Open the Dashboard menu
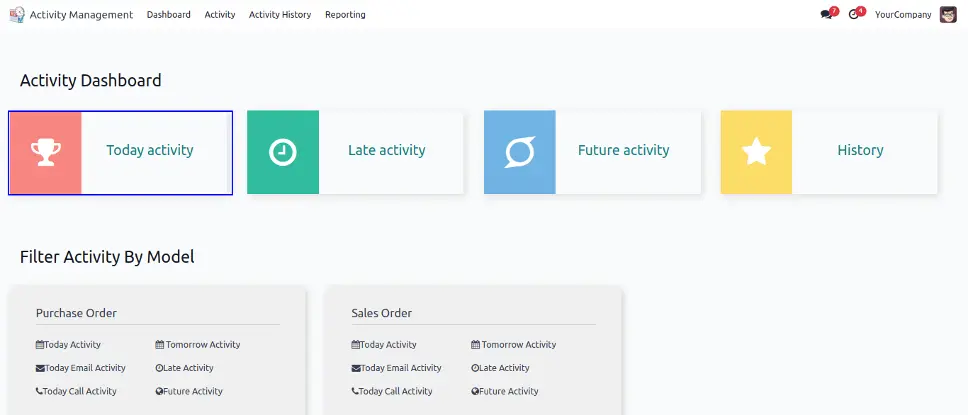Screen dimensions: 968x415 pyautogui.click(x=168, y=15)
